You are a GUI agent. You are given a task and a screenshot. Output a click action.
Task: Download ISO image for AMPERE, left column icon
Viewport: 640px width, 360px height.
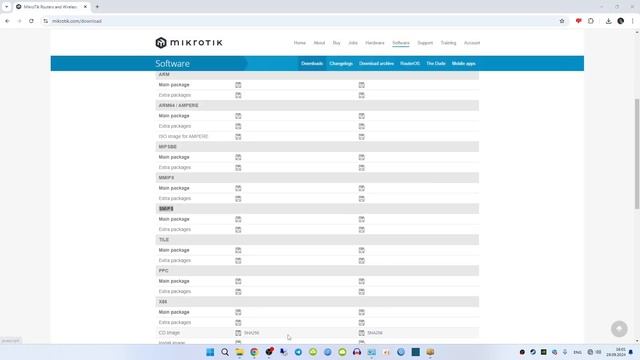(238, 136)
